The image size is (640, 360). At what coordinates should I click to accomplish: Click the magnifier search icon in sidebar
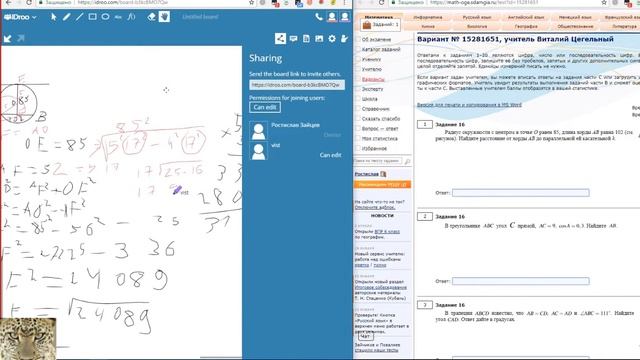407,162
